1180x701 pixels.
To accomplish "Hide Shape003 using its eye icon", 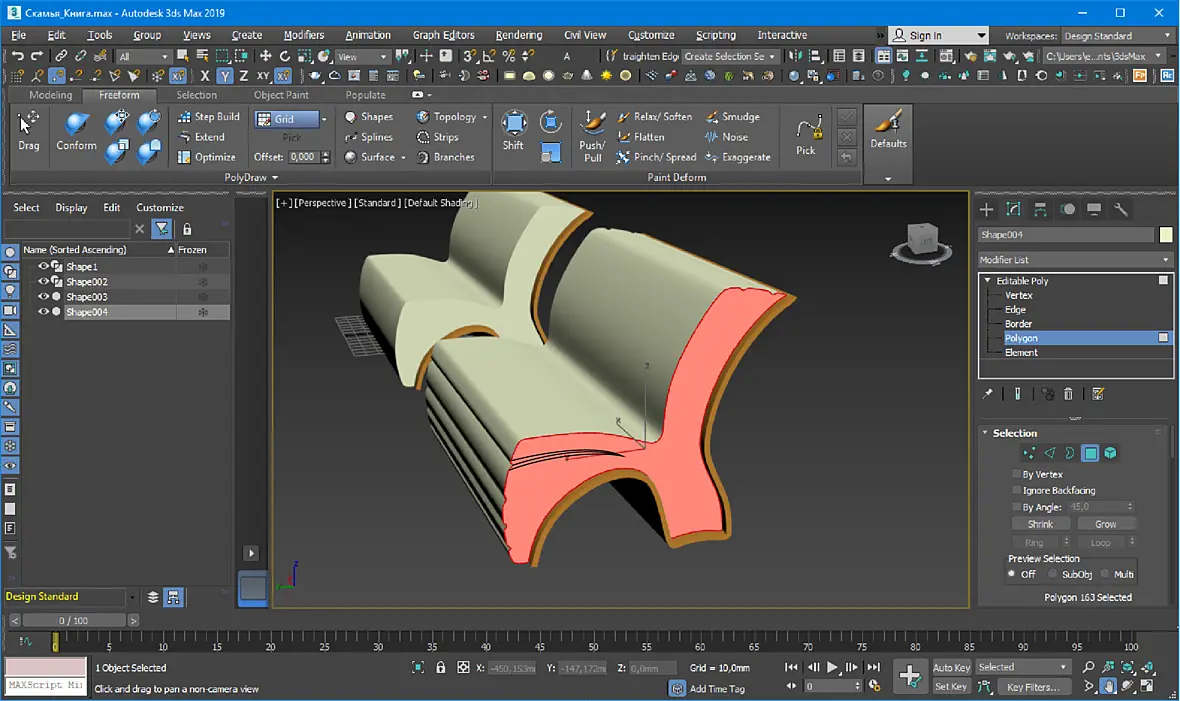I will 43,297.
